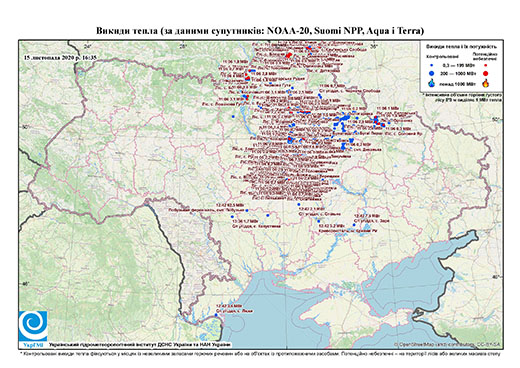Click the large red circle in legend
Image resolution: width=520 pixels, height=368 pixels.
(x=486, y=73)
